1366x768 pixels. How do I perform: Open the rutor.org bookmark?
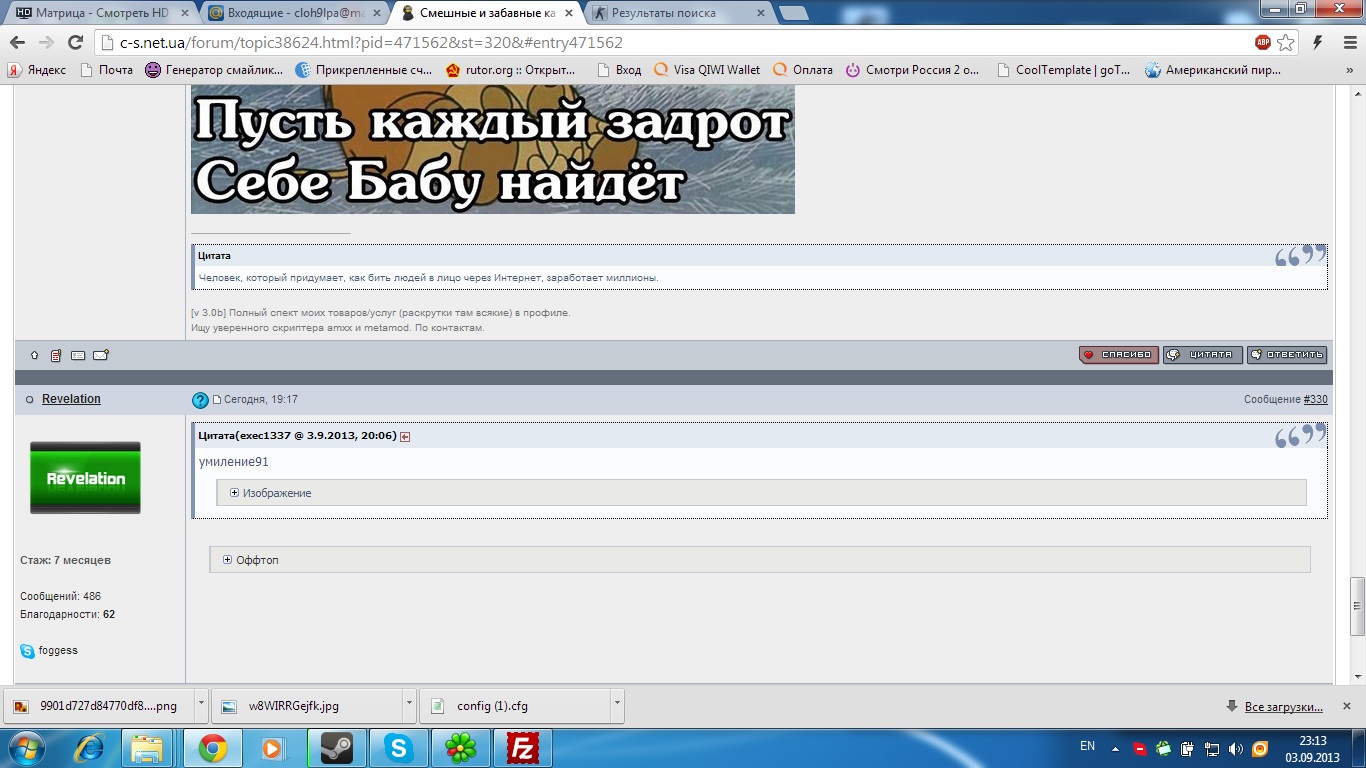[x=510, y=70]
